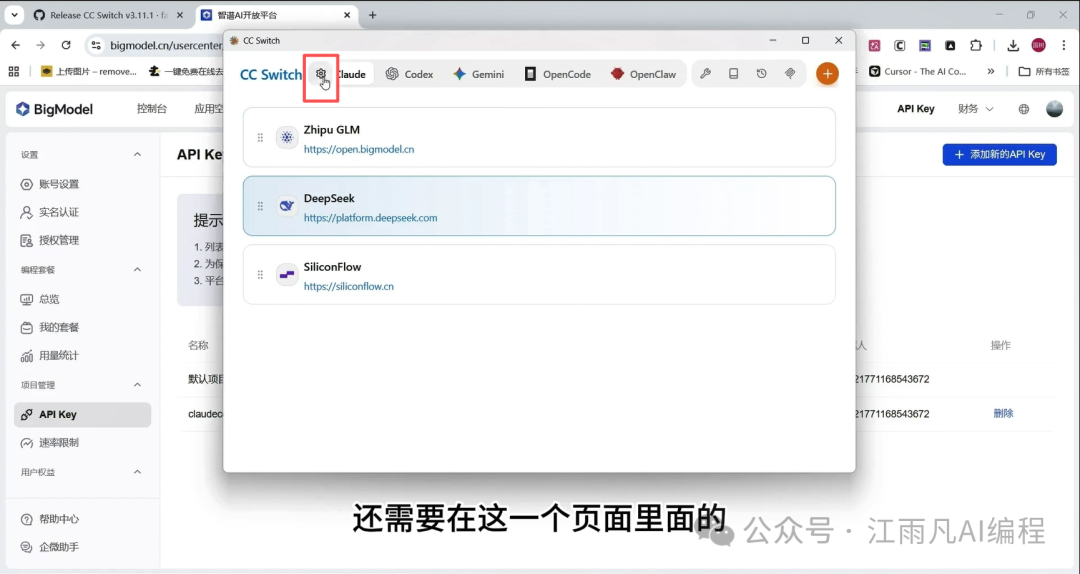Switch to the Release CC Switch v3.11.1 tab
This screenshot has height=574, width=1080.
click(103, 15)
